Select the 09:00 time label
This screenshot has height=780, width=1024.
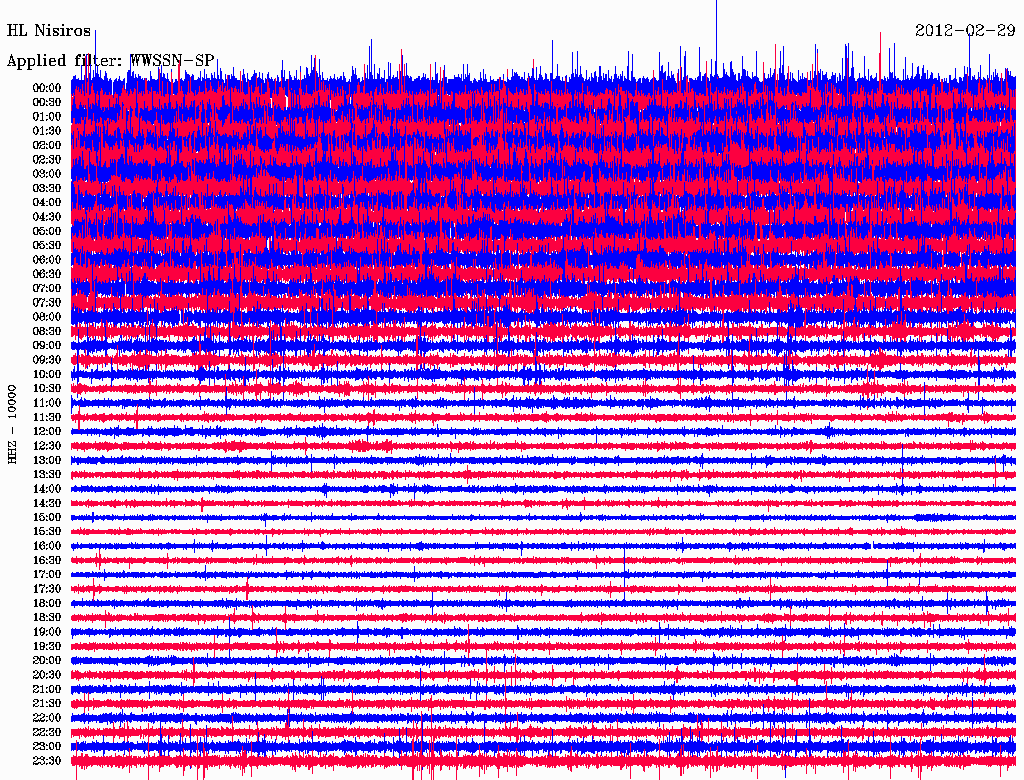pyautogui.click(x=47, y=346)
